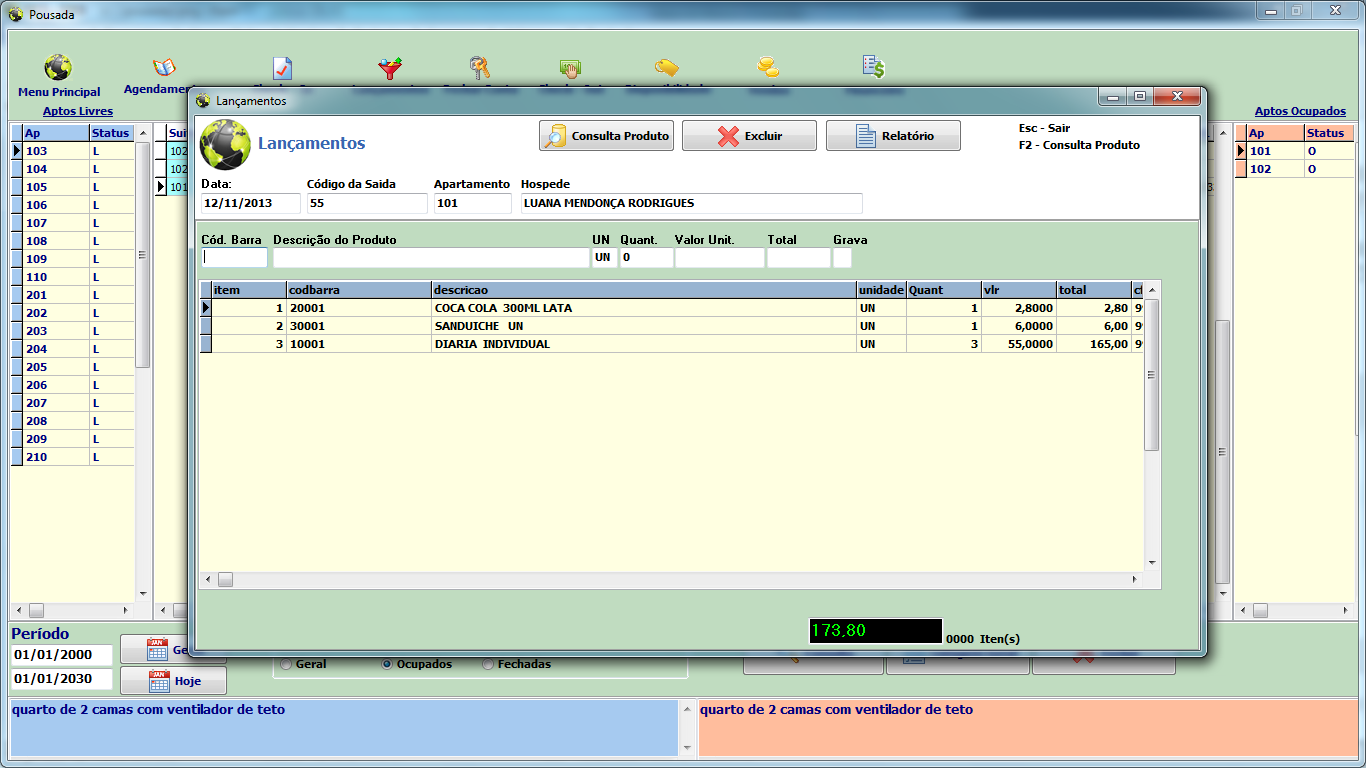Image resolution: width=1366 pixels, height=768 pixels.
Task: Select apartment 103 in Aptos Livres
Action: 72,151
